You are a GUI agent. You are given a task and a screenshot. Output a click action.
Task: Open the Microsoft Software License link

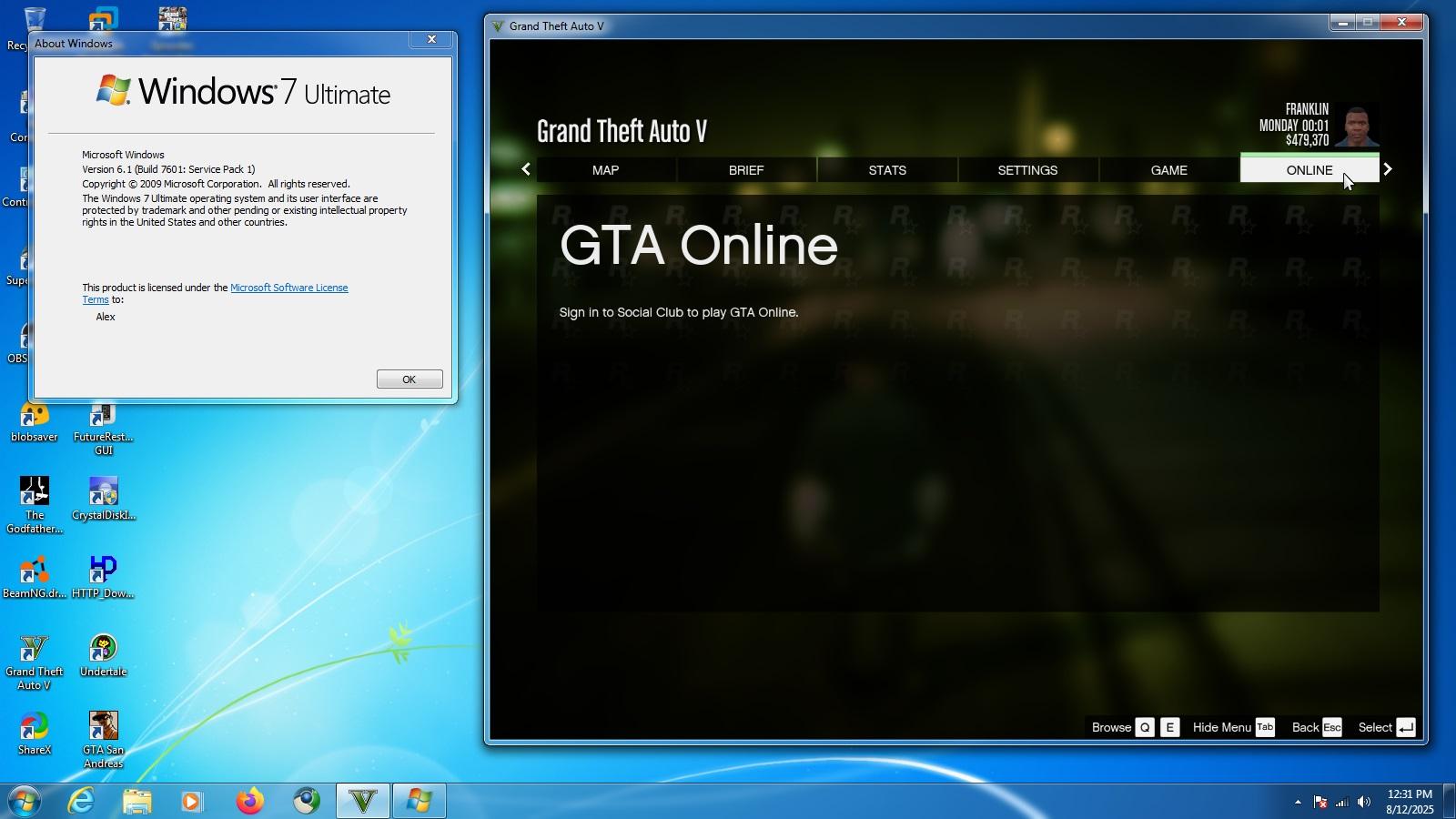tap(289, 288)
